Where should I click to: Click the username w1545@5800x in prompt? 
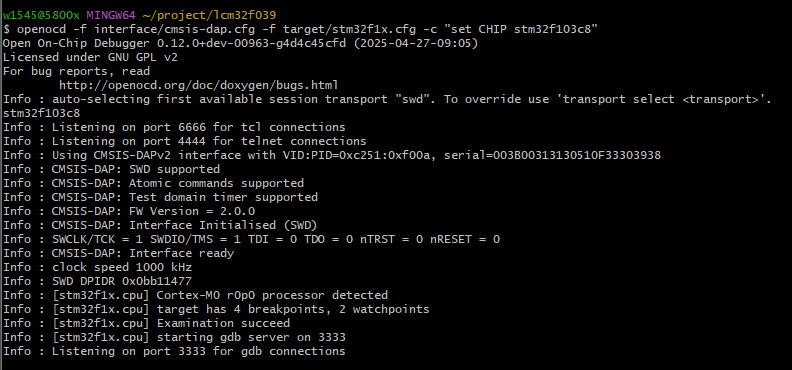coord(41,15)
